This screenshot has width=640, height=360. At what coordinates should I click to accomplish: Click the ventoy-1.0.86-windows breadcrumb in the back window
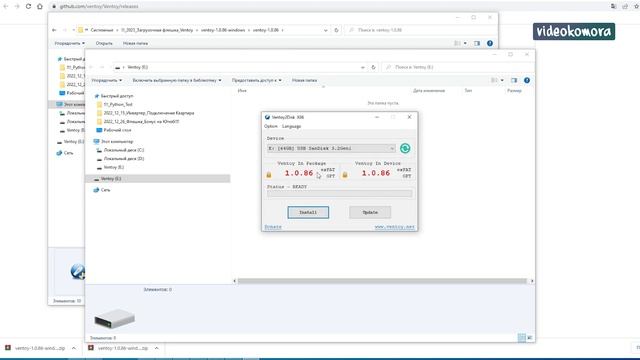click(x=223, y=30)
